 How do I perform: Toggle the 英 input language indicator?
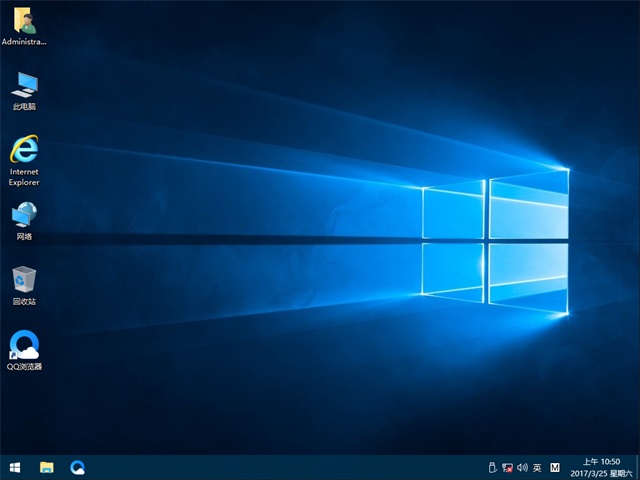tap(537, 467)
